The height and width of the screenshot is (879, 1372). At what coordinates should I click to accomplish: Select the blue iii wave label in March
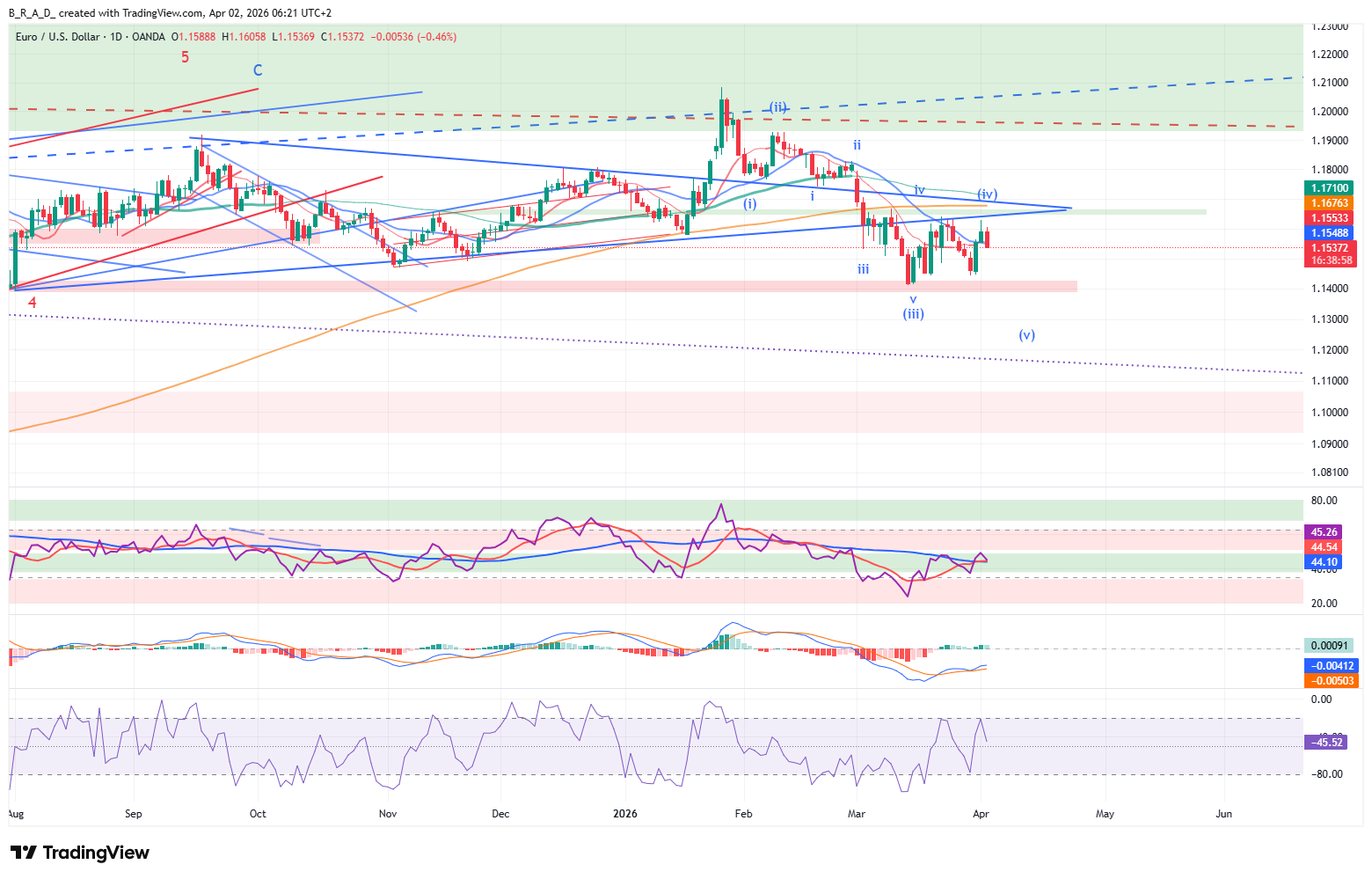click(863, 269)
